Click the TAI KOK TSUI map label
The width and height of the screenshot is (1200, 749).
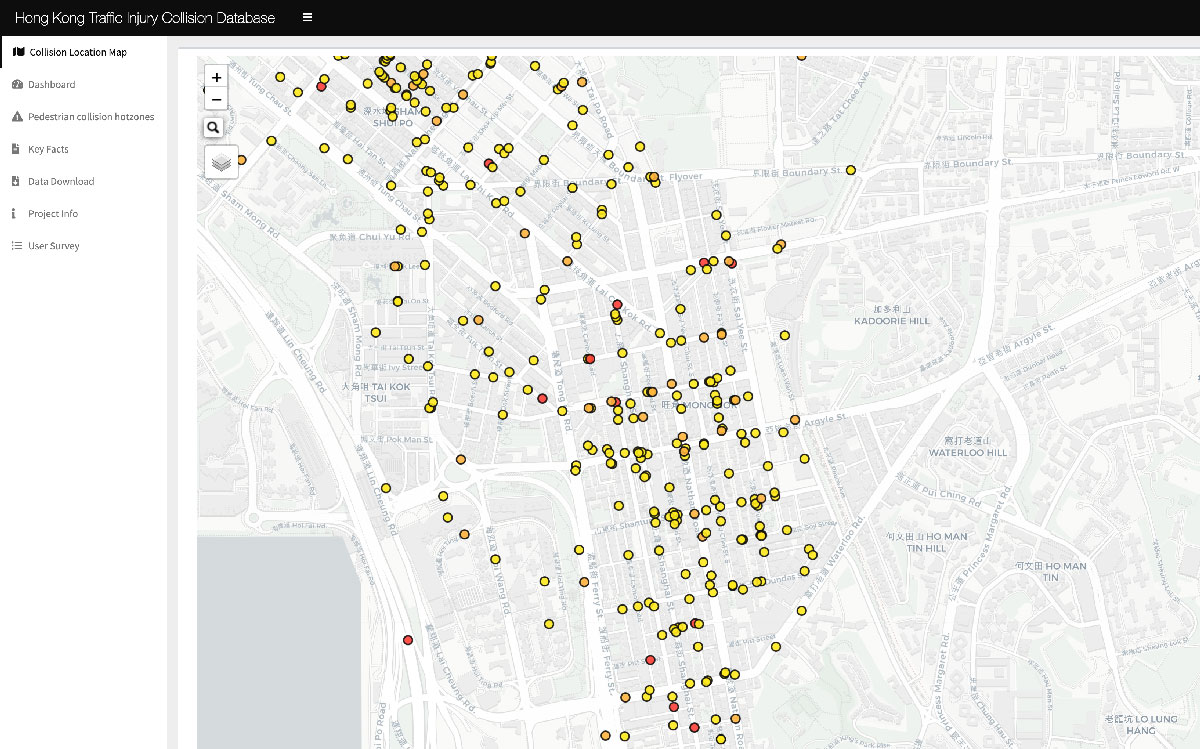pyautogui.click(x=377, y=391)
